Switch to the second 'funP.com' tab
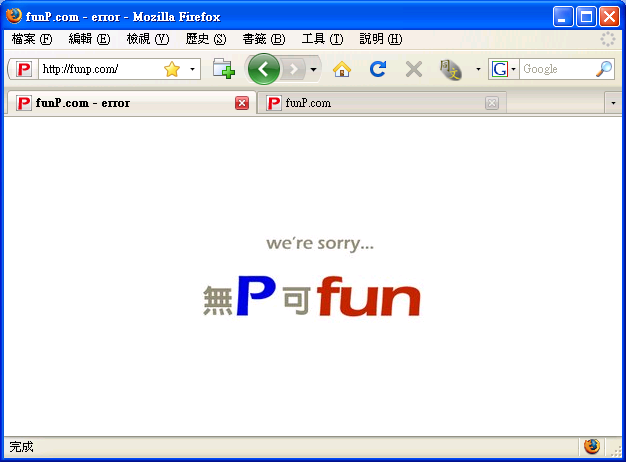This screenshot has height=462, width=626. pyautogui.click(x=381, y=103)
